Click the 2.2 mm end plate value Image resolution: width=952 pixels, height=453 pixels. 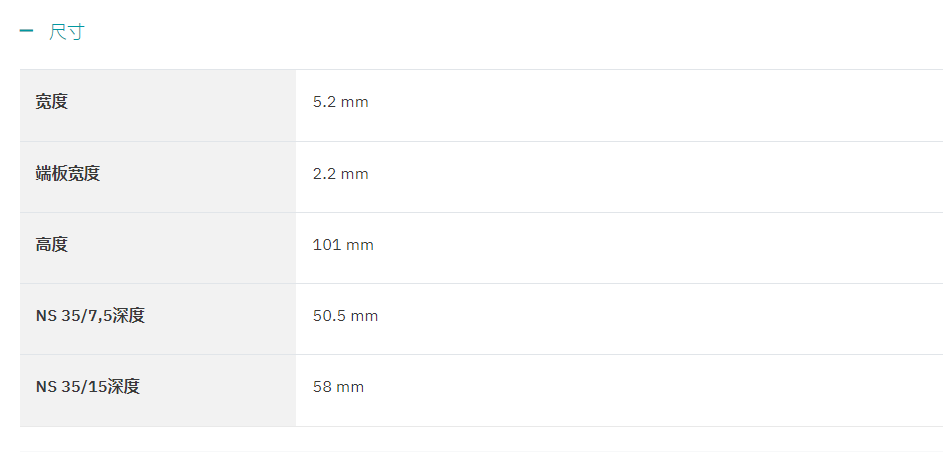click(341, 174)
